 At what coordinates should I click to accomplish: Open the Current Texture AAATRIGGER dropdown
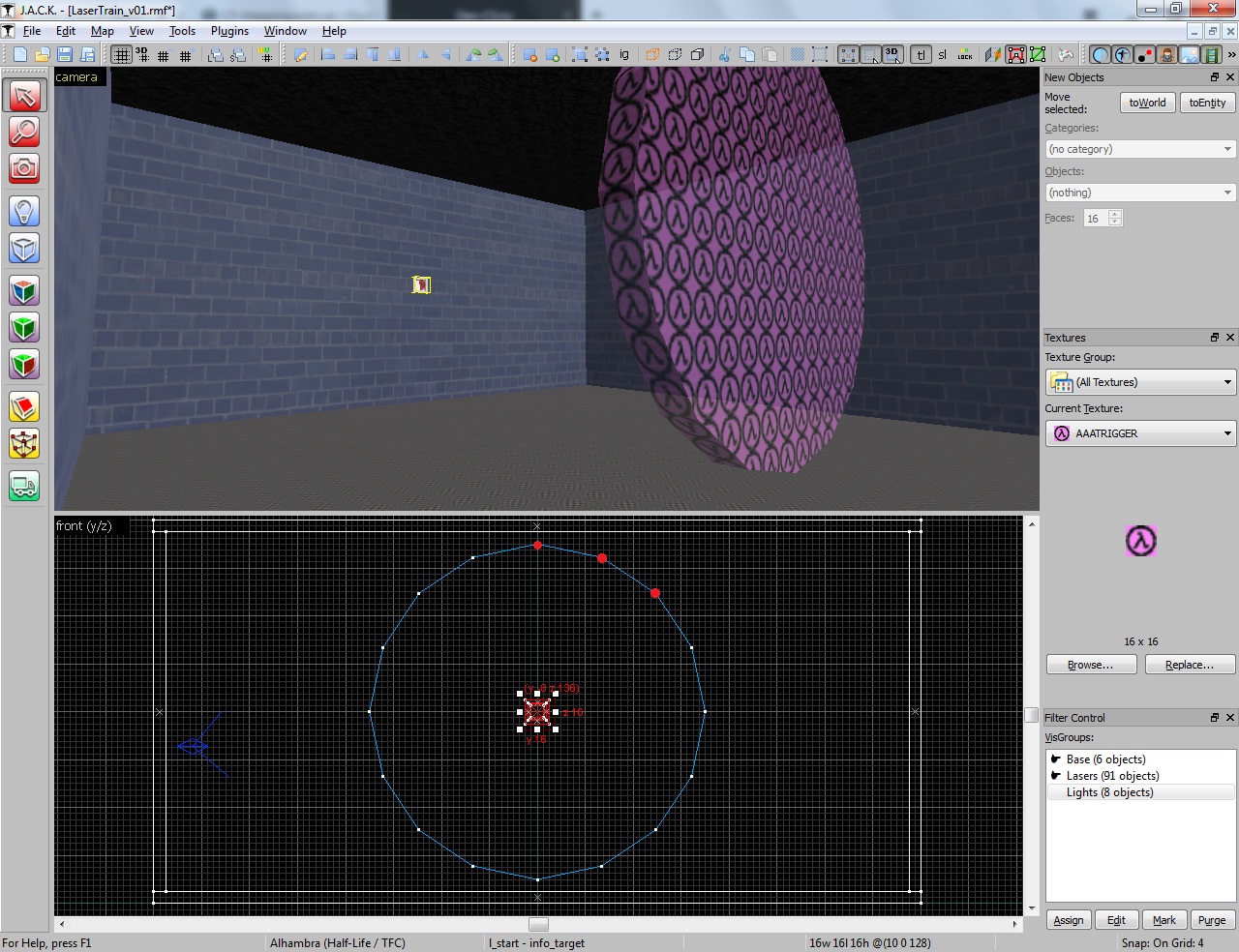tap(1140, 433)
